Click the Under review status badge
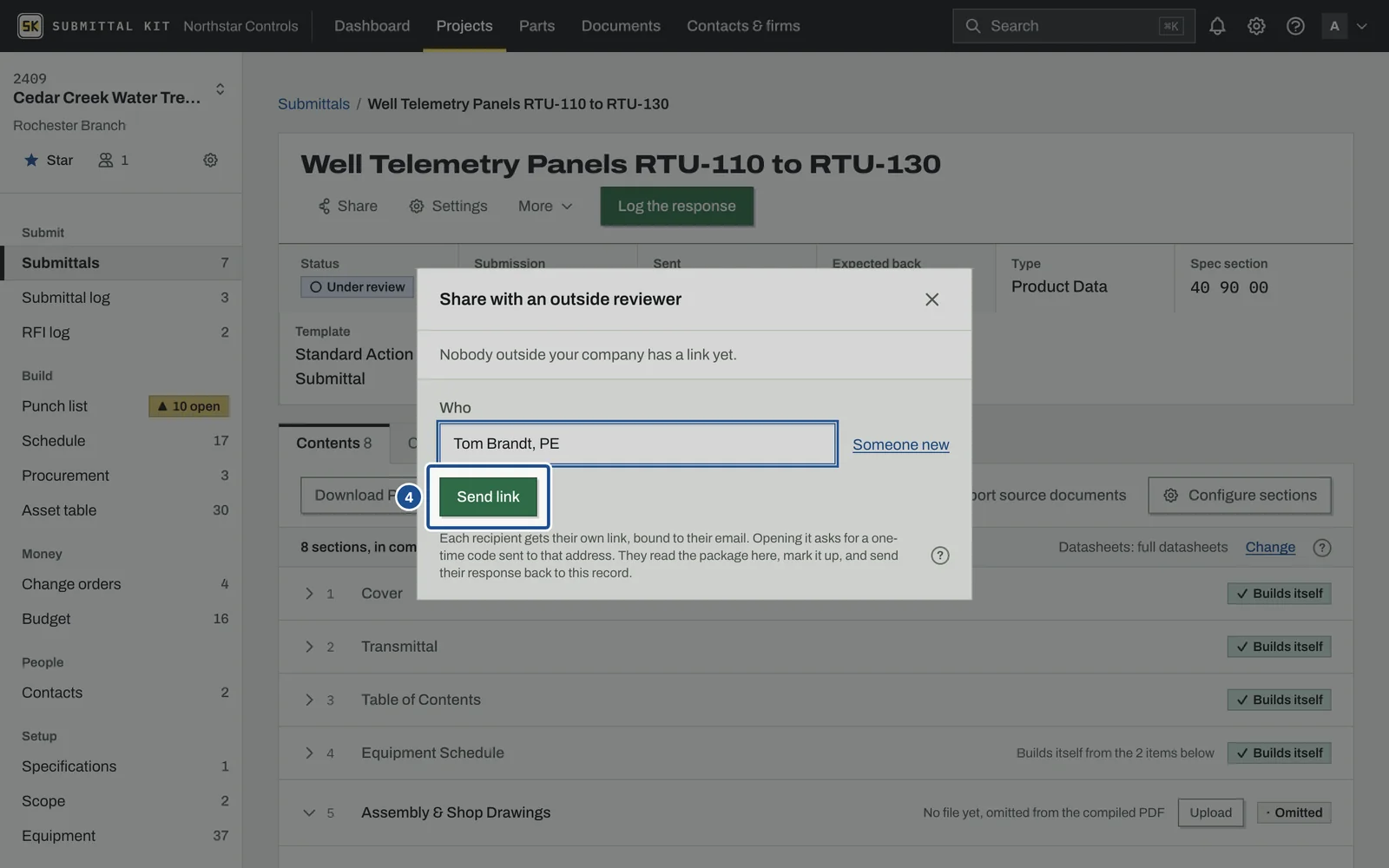Image resolution: width=1389 pixels, height=868 pixels. [357, 287]
